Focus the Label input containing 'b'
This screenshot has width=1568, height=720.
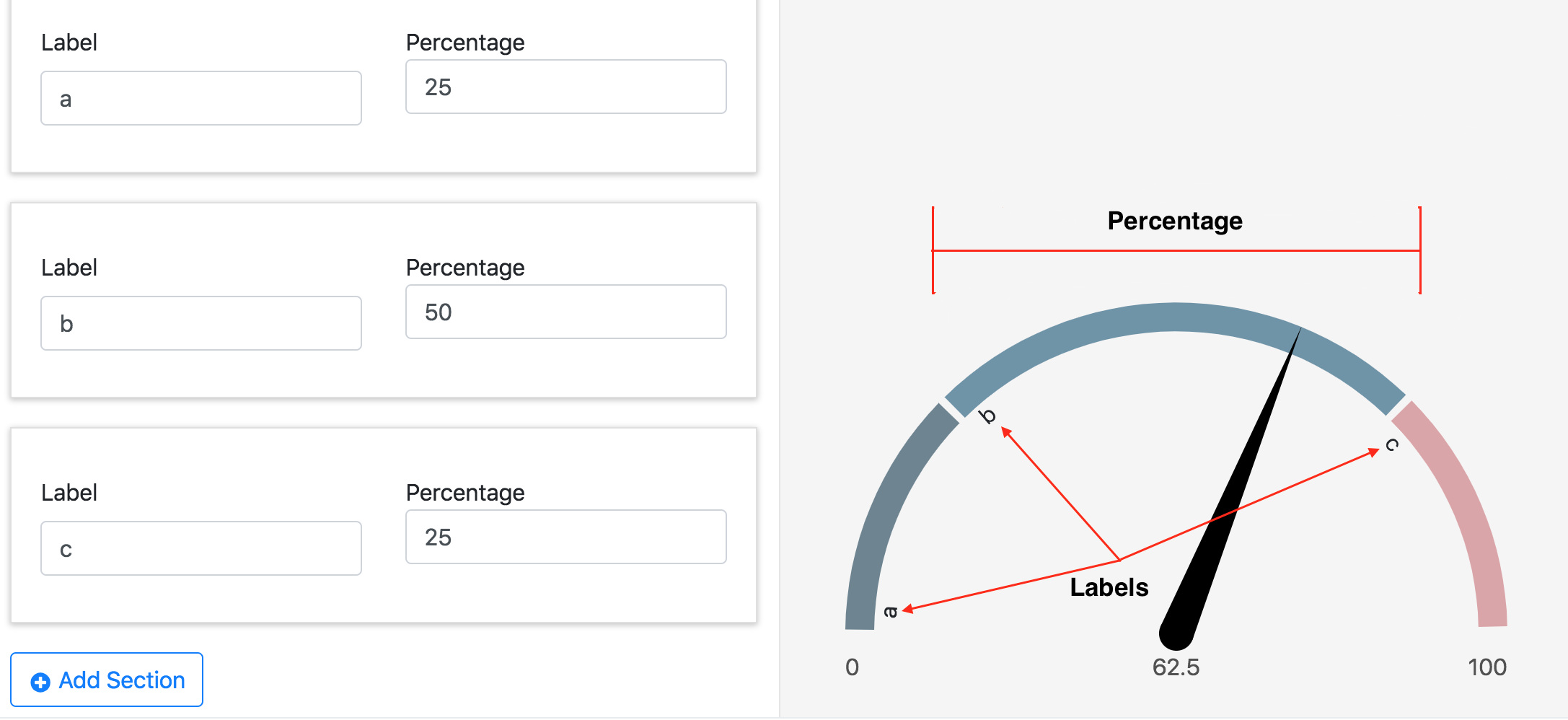coord(201,324)
